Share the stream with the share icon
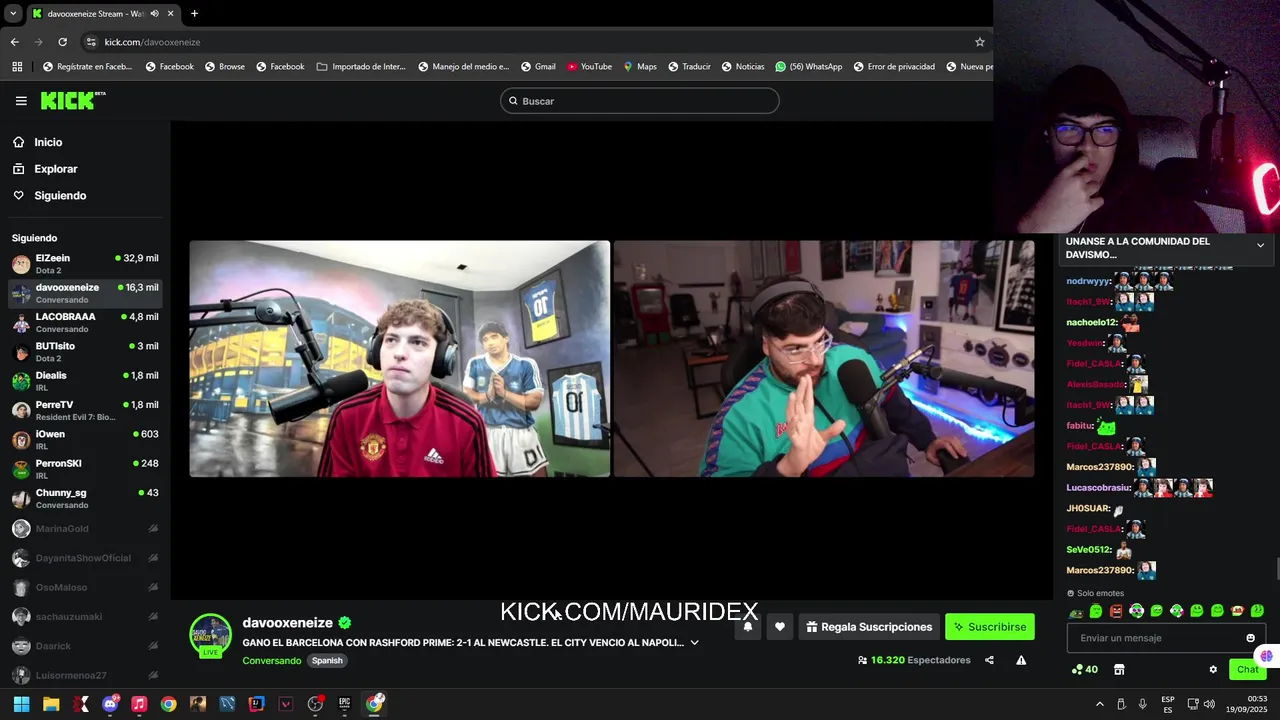 (x=989, y=660)
